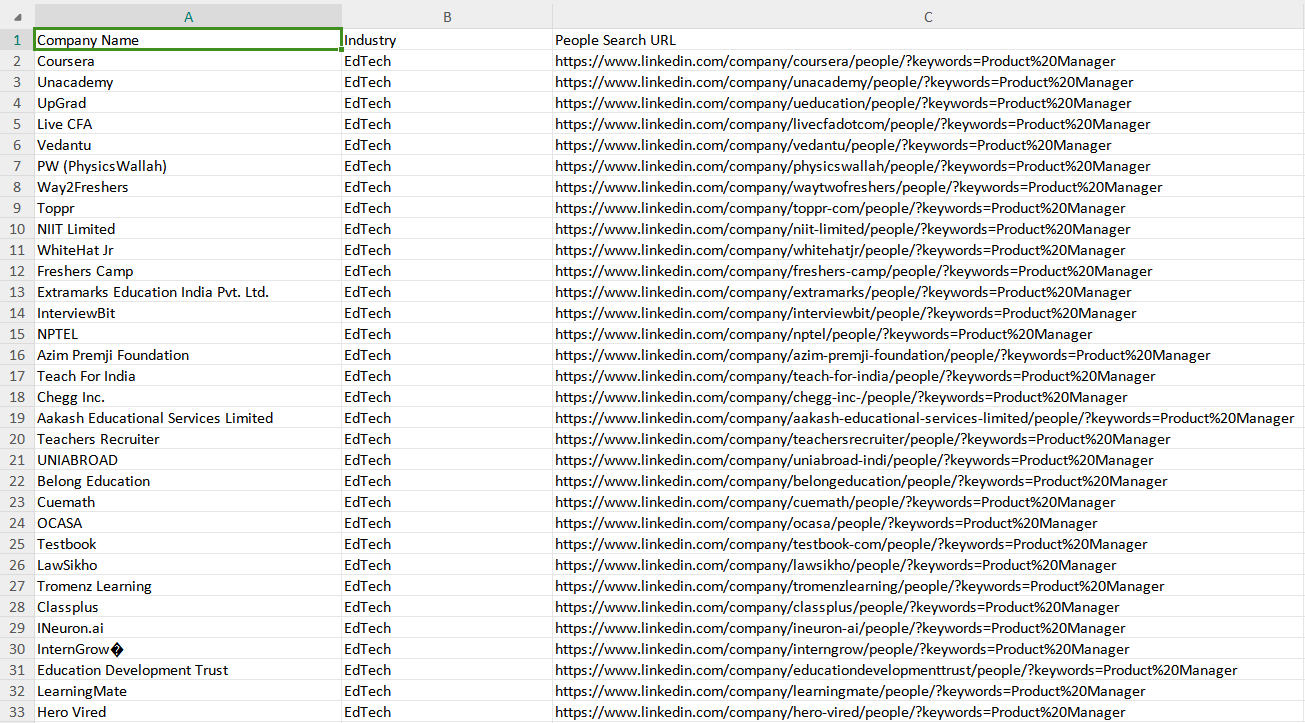Click the educationdevelopmenttrust LinkedIn URL
Viewport: 1305px width, 723px height.
(x=896, y=670)
